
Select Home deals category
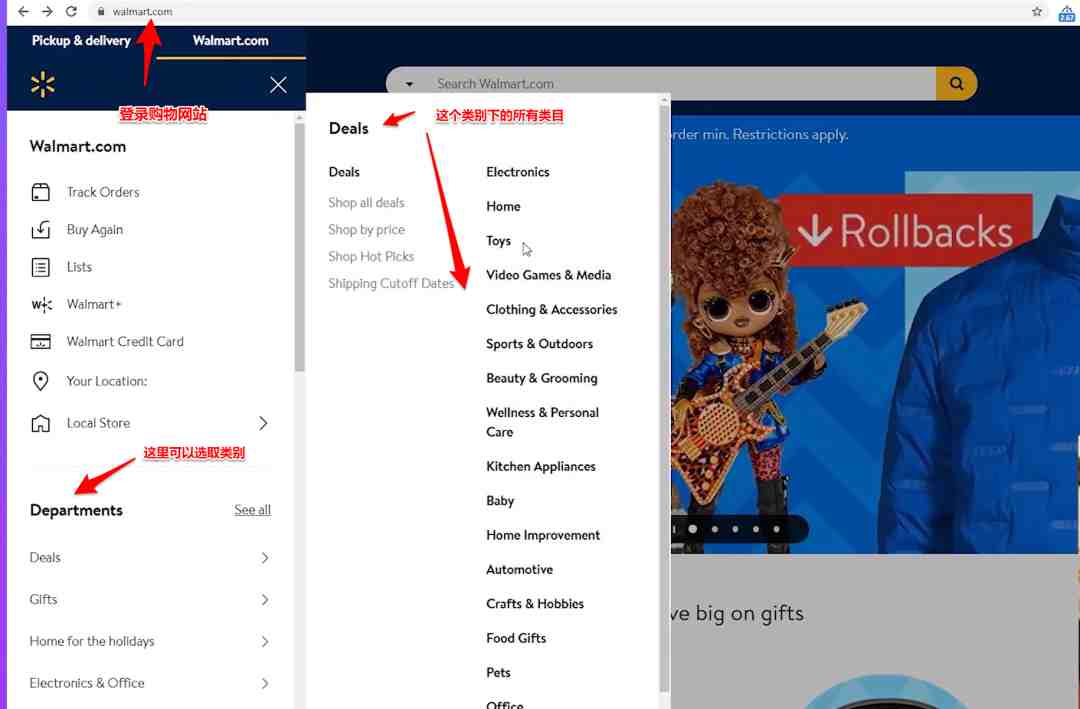coord(503,207)
